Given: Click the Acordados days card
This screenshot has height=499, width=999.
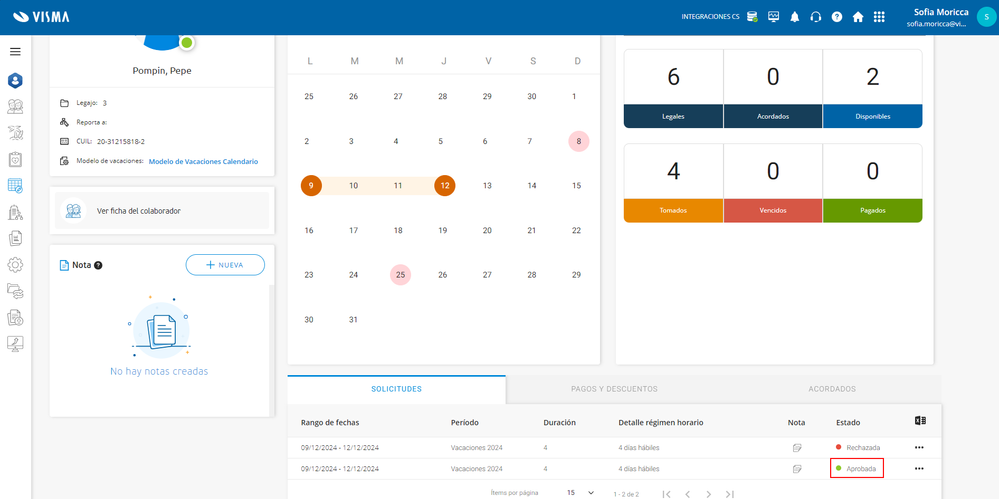Looking at the screenshot, I should pos(773,89).
